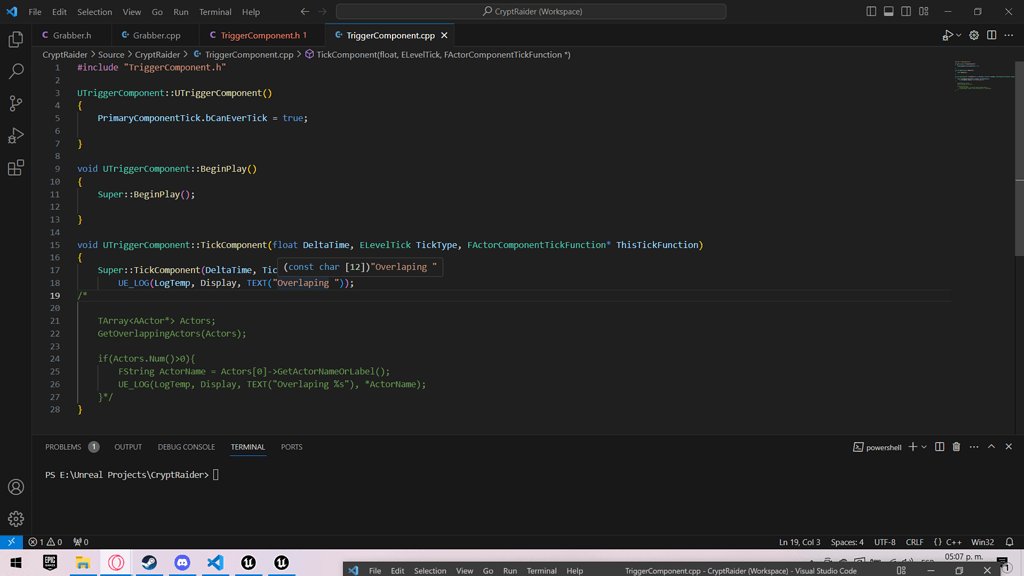Open errors and warnings status indicator

tap(45, 542)
